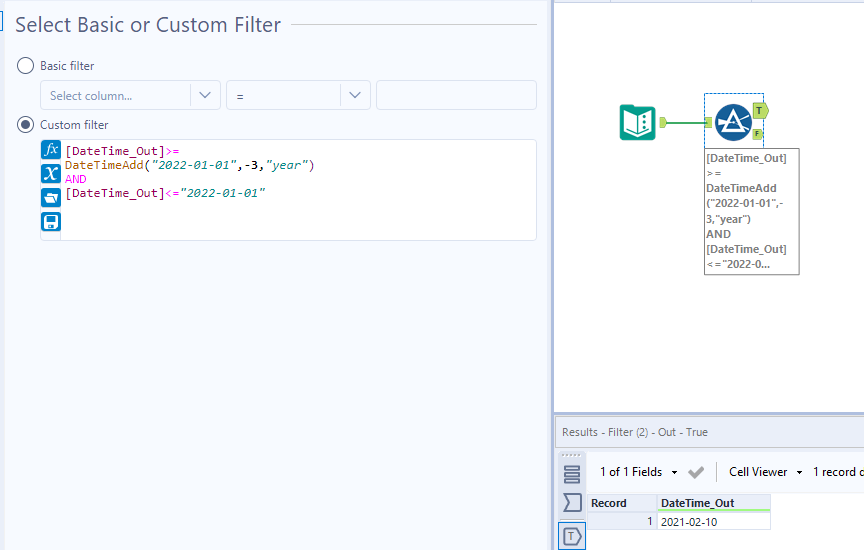Click the Results - Filter (2) - Out - True title
This screenshot has height=550, width=864.
635,432
